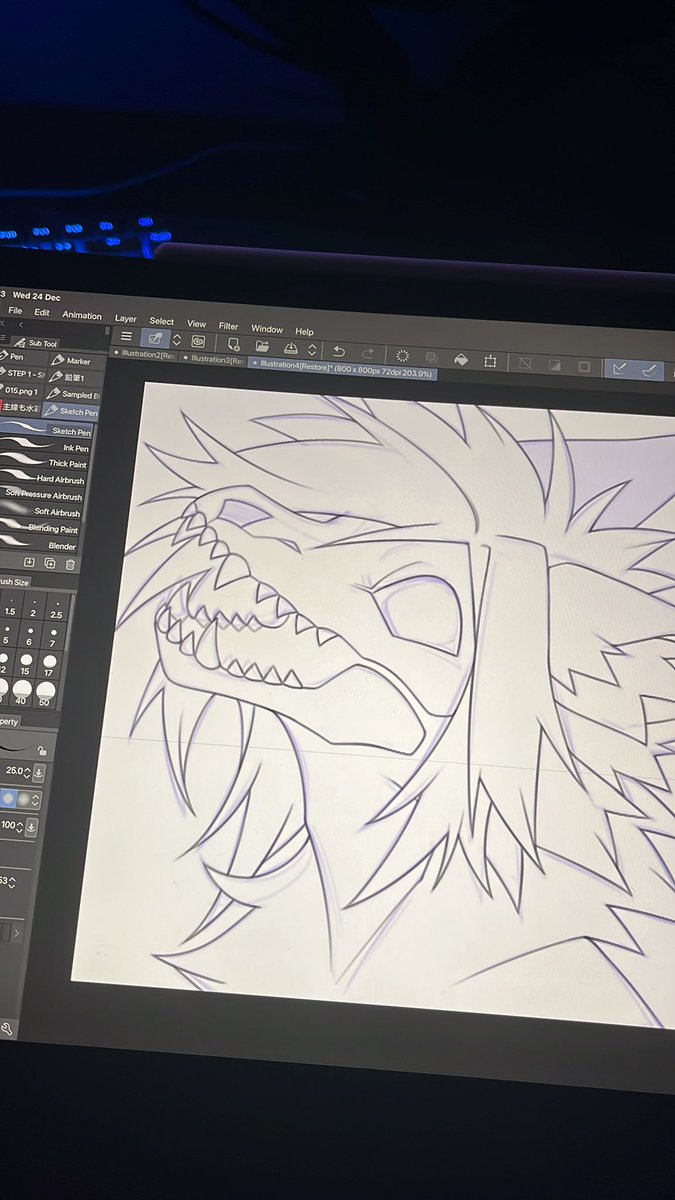Click the eye-shaped icon in command bar
This screenshot has width=675, height=1200.
(198, 341)
